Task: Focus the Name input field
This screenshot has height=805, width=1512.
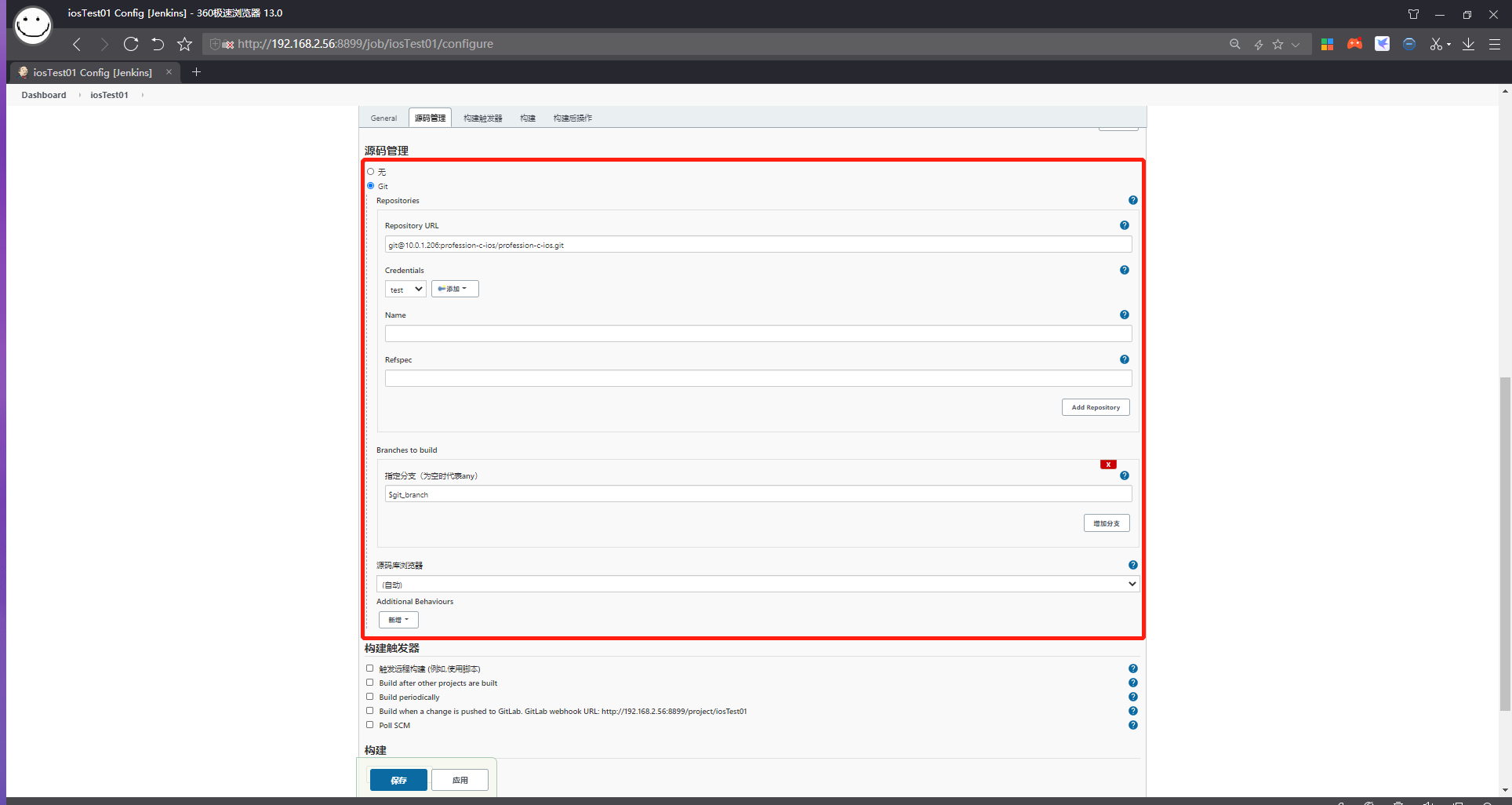Action: click(x=758, y=333)
